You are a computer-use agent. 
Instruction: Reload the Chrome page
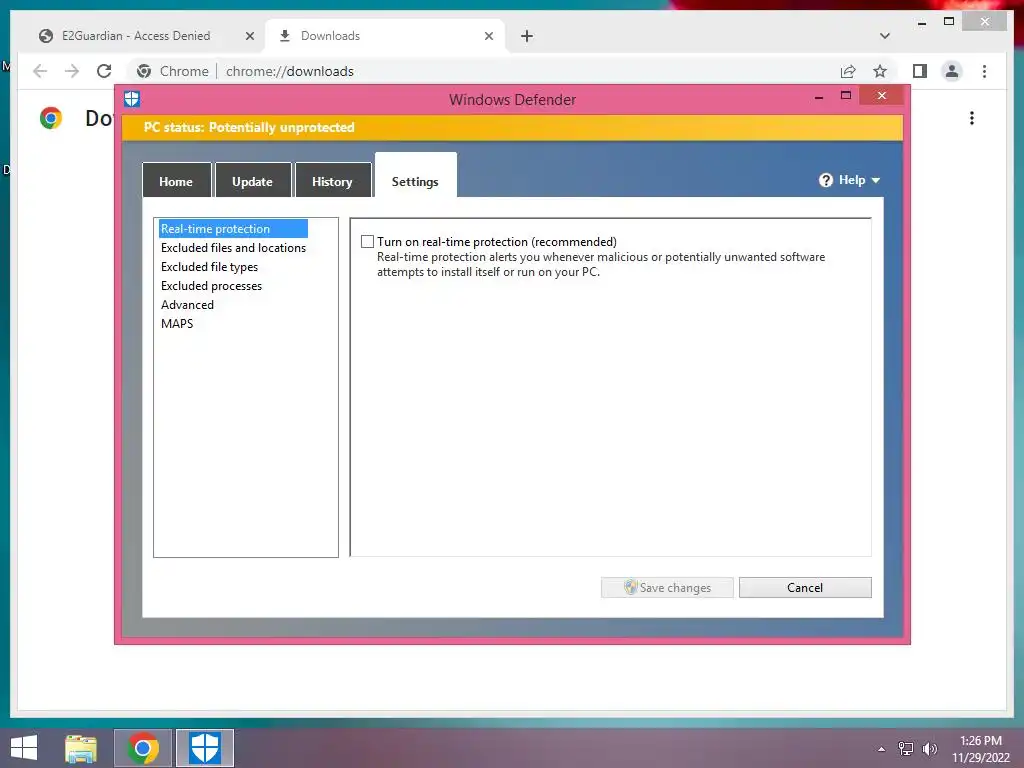(104, 71)
